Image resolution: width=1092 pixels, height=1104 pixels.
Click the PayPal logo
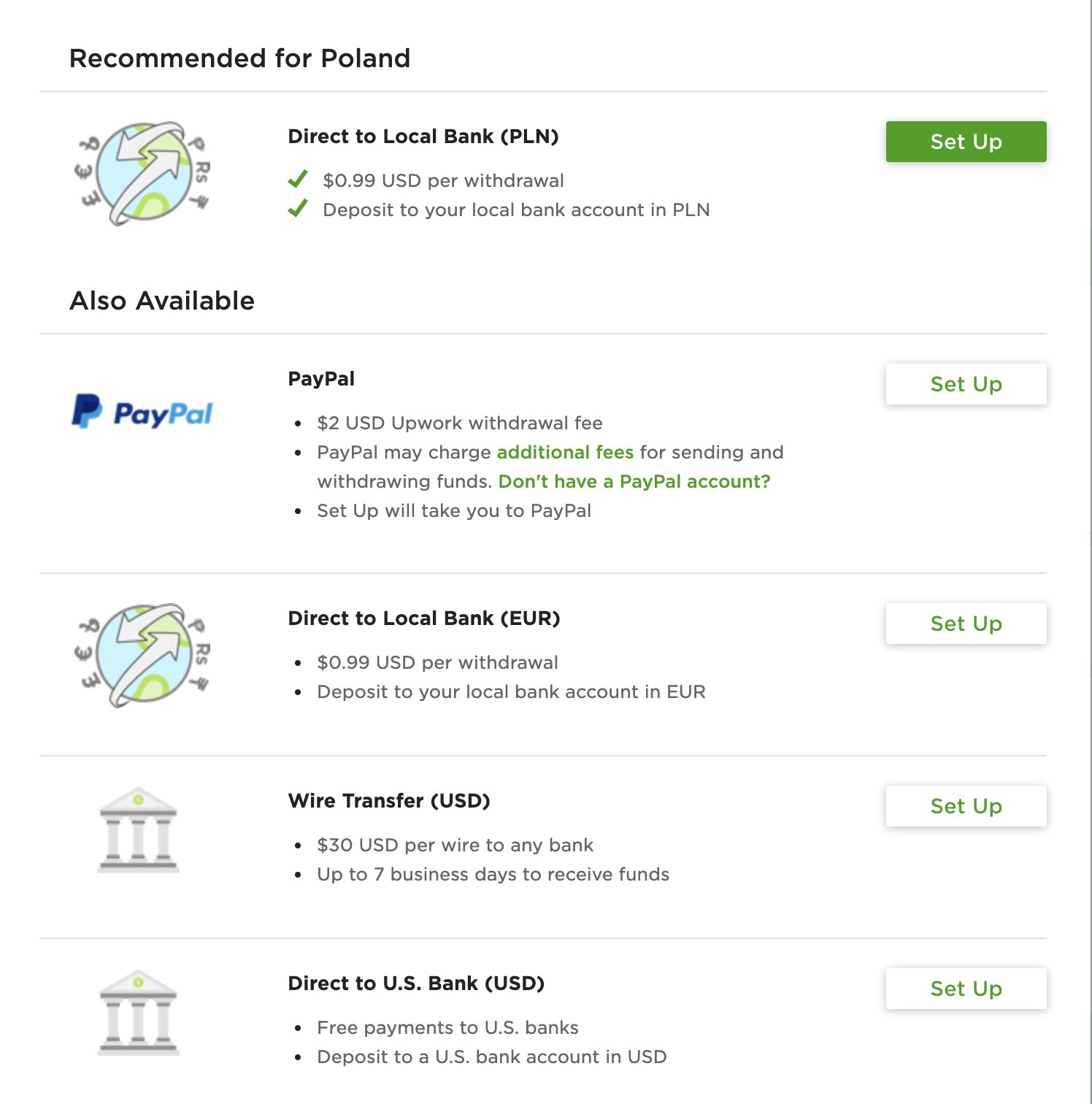tap(142, 412)
